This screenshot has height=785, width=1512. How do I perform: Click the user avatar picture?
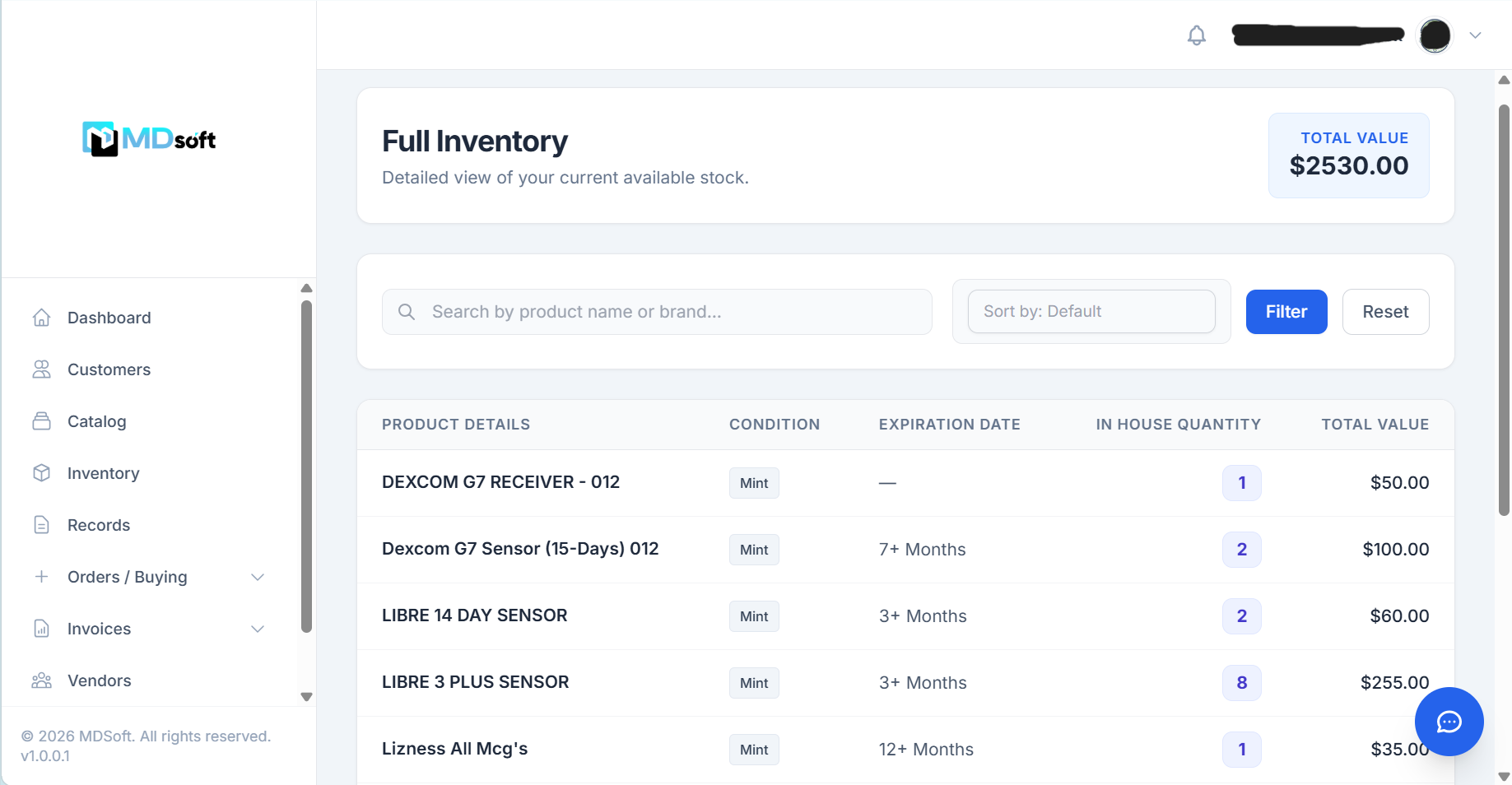pyautogui.click(x=1435, y=35)
